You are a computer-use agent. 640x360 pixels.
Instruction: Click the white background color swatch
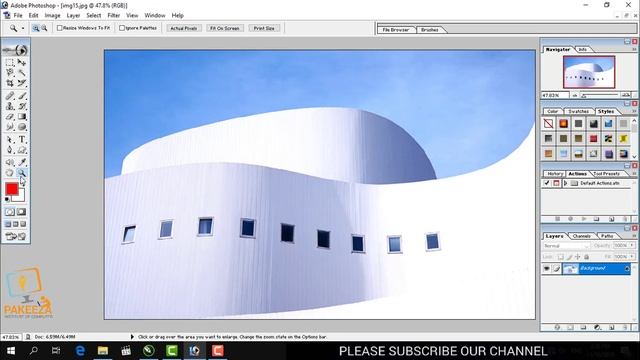coord(20,198)
